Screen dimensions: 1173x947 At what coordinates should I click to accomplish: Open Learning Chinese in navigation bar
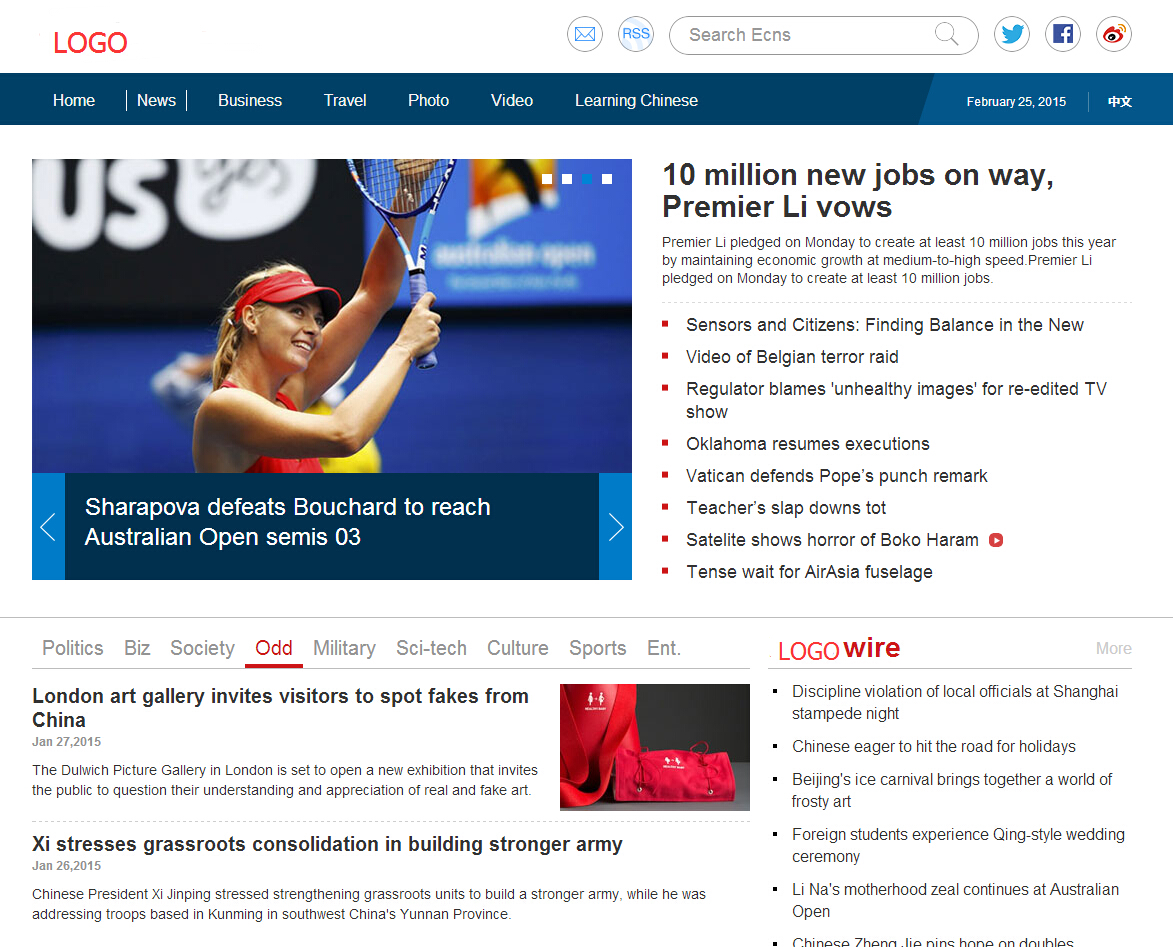636,100
